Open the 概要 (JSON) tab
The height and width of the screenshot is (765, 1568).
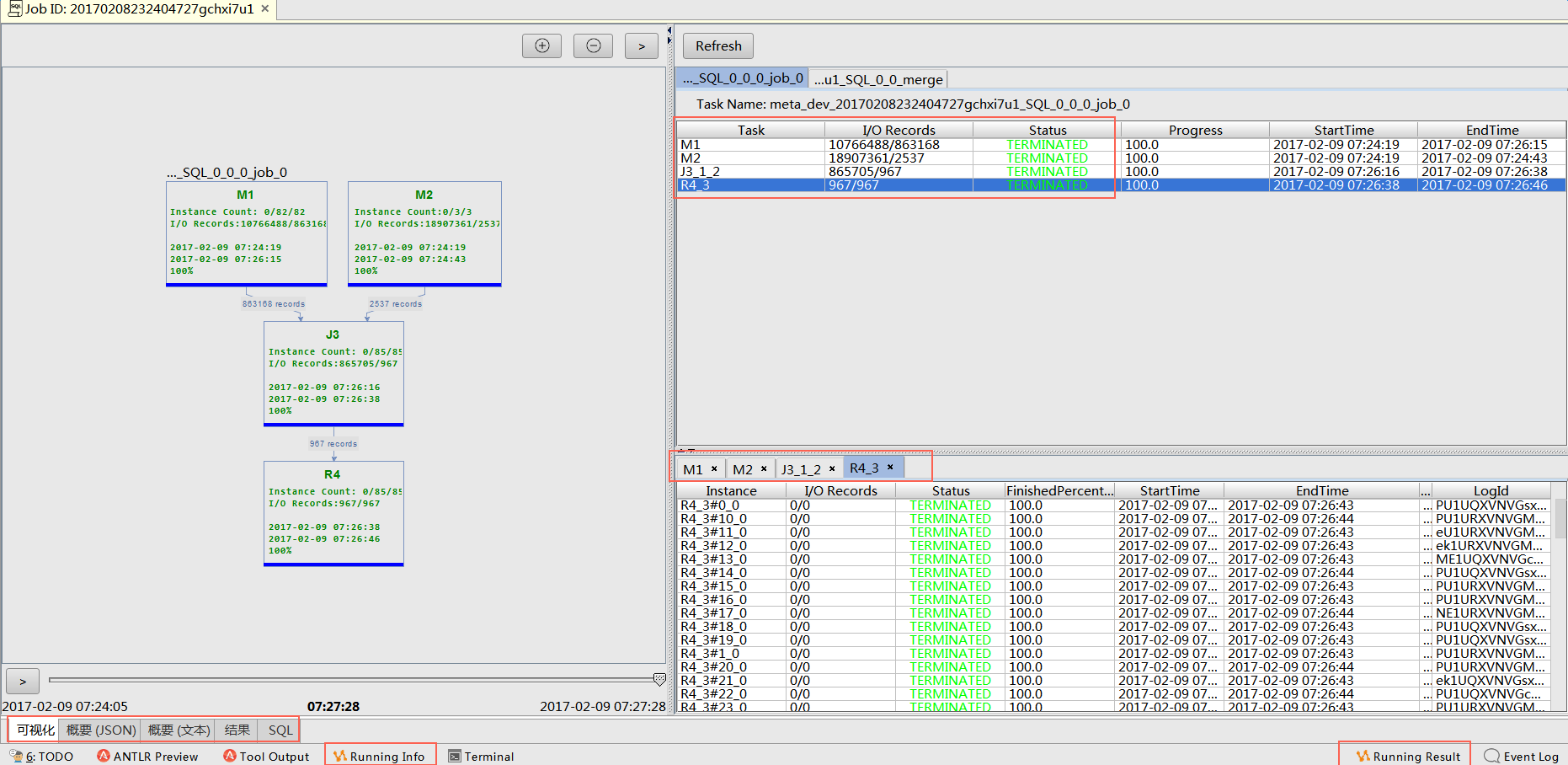(101, 730)
